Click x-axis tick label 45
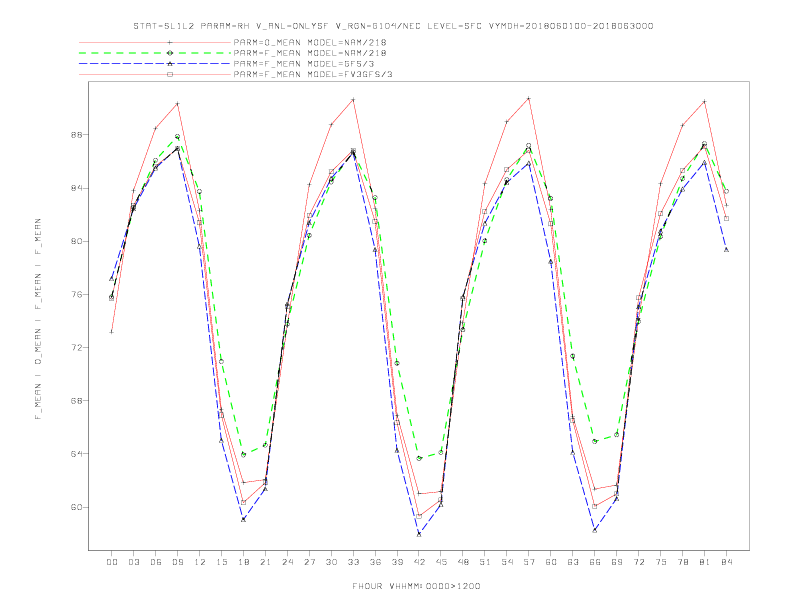Viewport: 792px width, 612px height. click(x=441, y=562)
